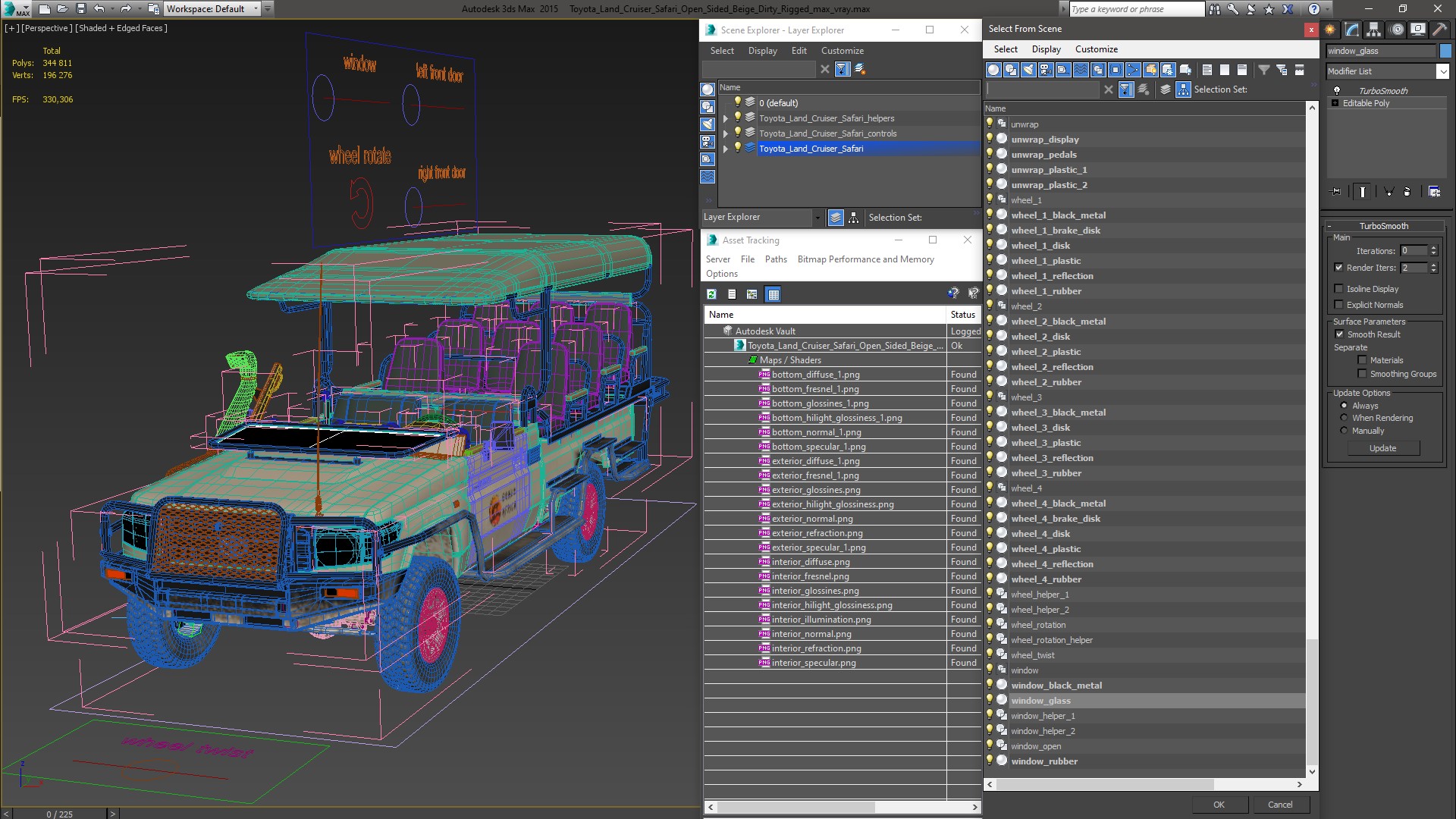Open Display menu in Select From Scene

[1046, 49]
